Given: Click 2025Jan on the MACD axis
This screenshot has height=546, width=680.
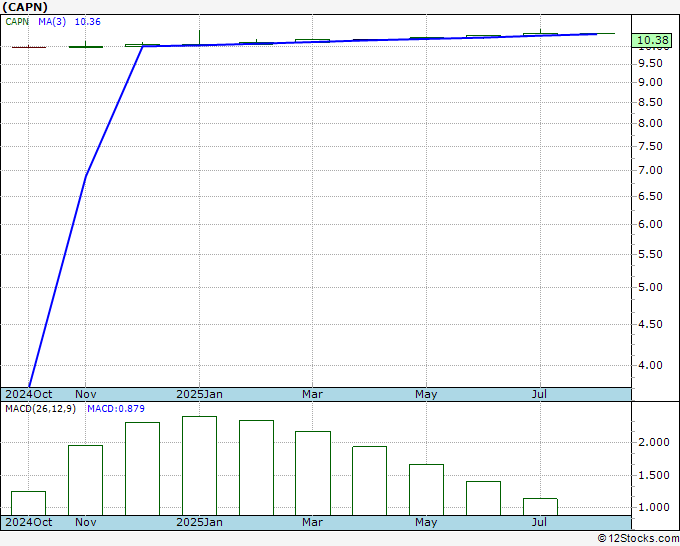Looking at the screenshot, I should click(x=199, y=522).
